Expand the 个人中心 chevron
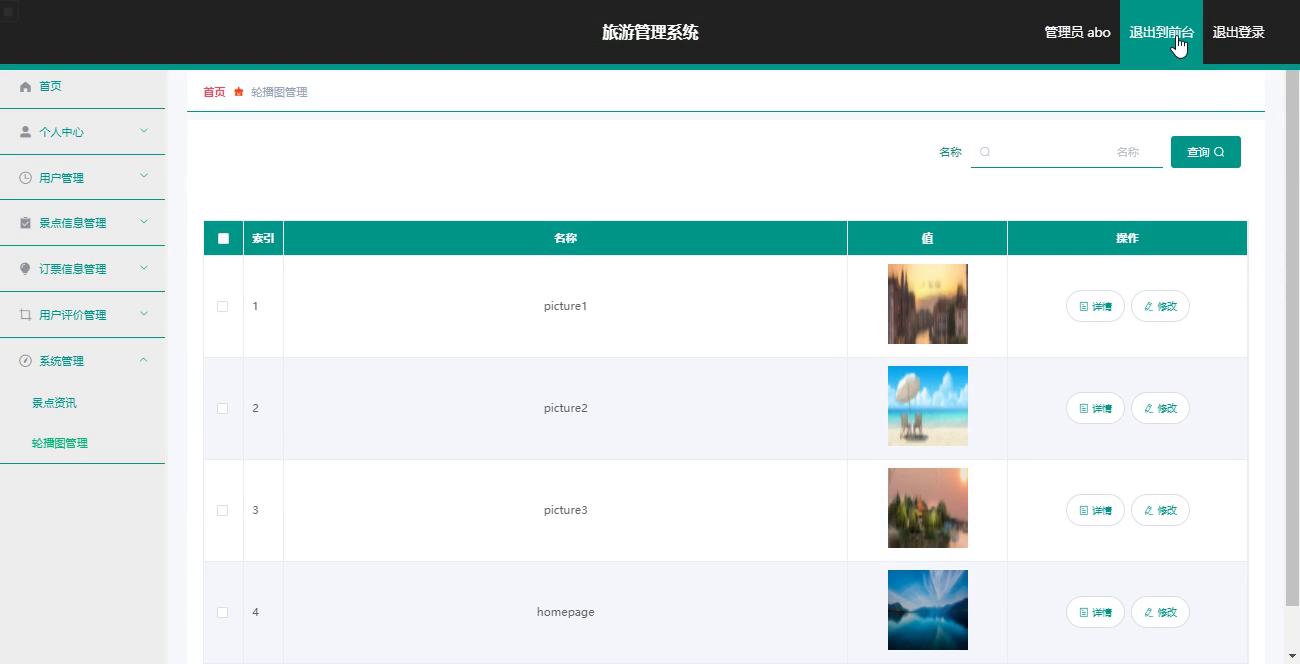Image resolution: width=1300 pixels, height=664 pixels. point(144,131)
